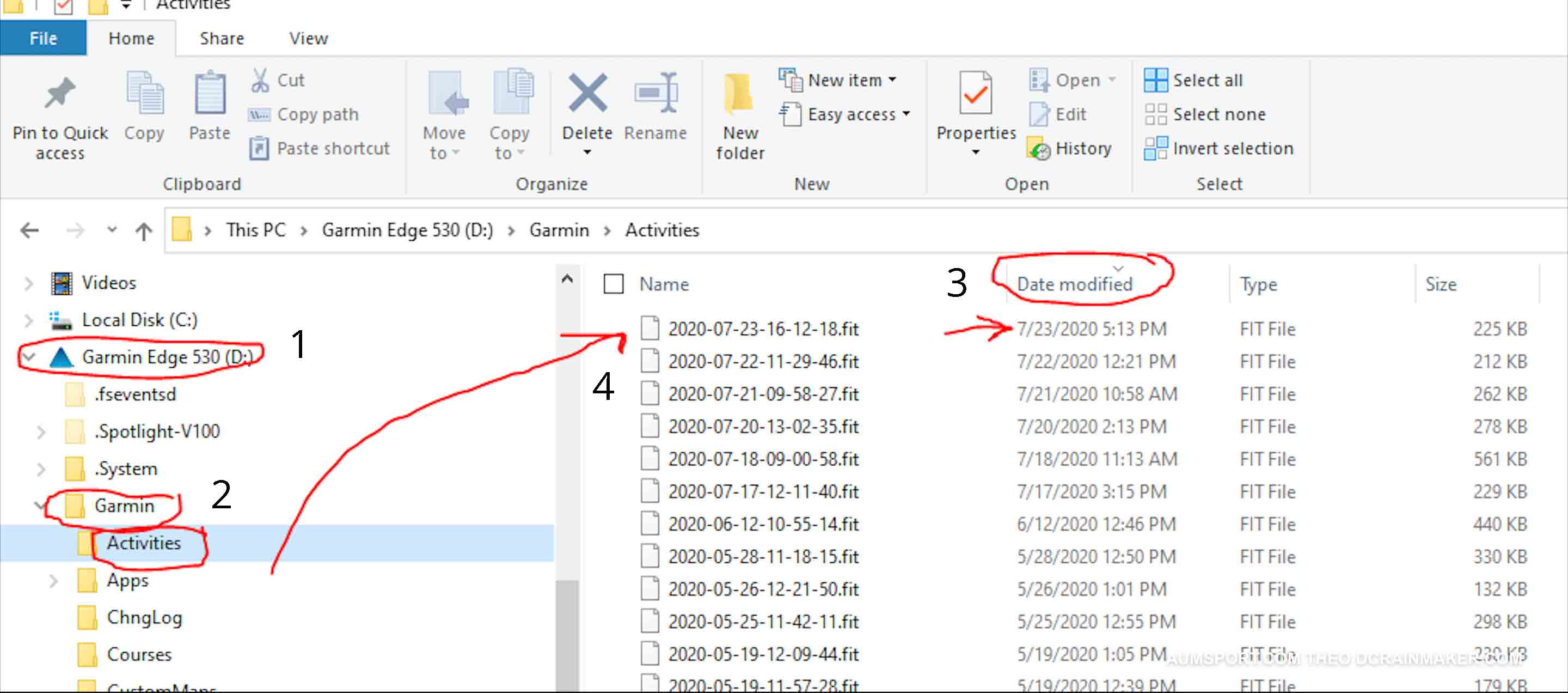Click the Paste clipboard icon
Image resolution: width=1568 pixels, height=693 pixels.
point(210,93)
